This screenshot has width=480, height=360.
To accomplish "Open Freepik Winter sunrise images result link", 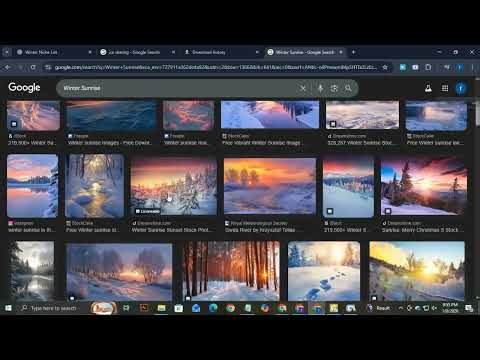I will pos(110,143).
